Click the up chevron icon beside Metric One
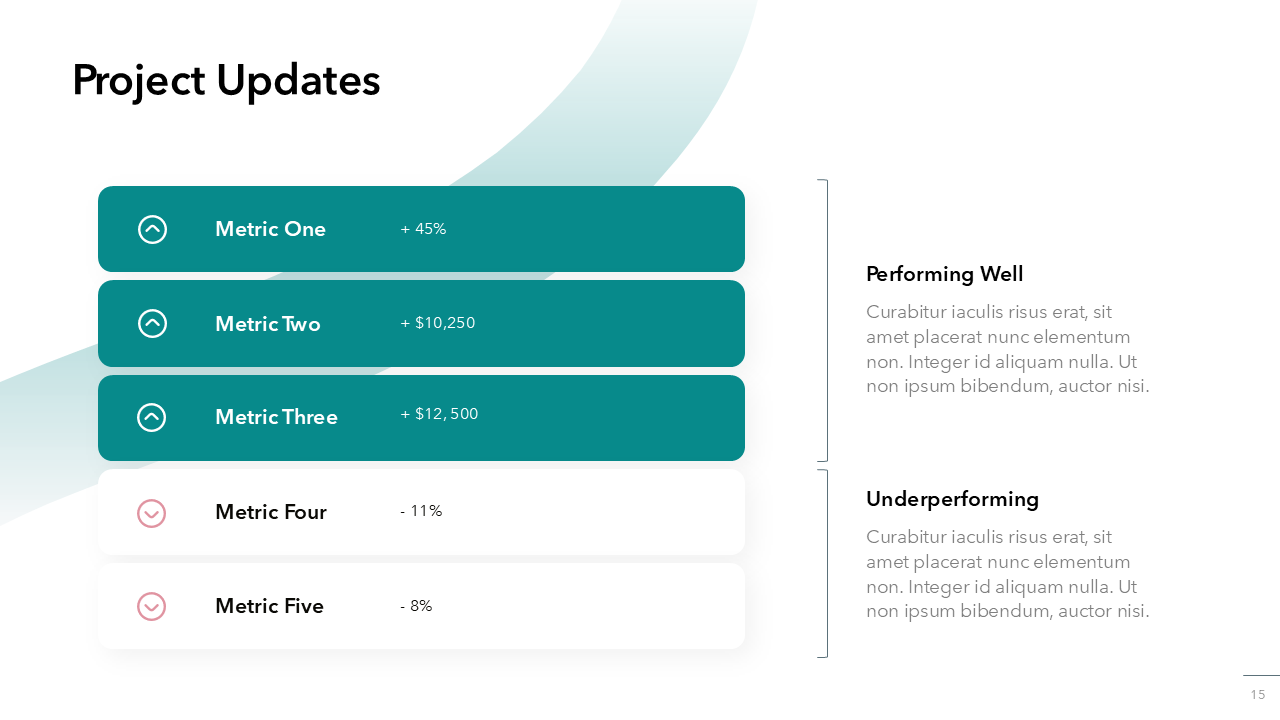The height and width of the screenshot is (720, 1280). coord(152,229)
